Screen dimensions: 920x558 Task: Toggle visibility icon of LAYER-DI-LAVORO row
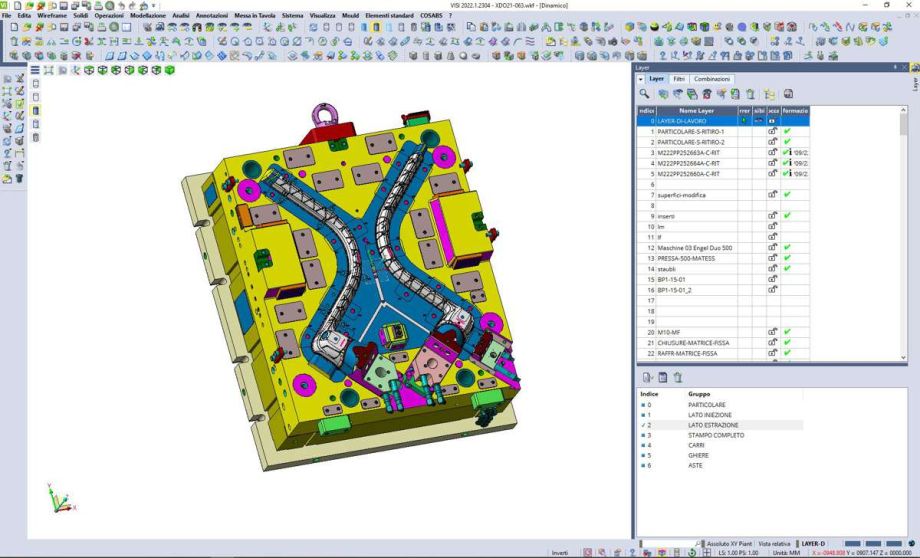[759, 121]
